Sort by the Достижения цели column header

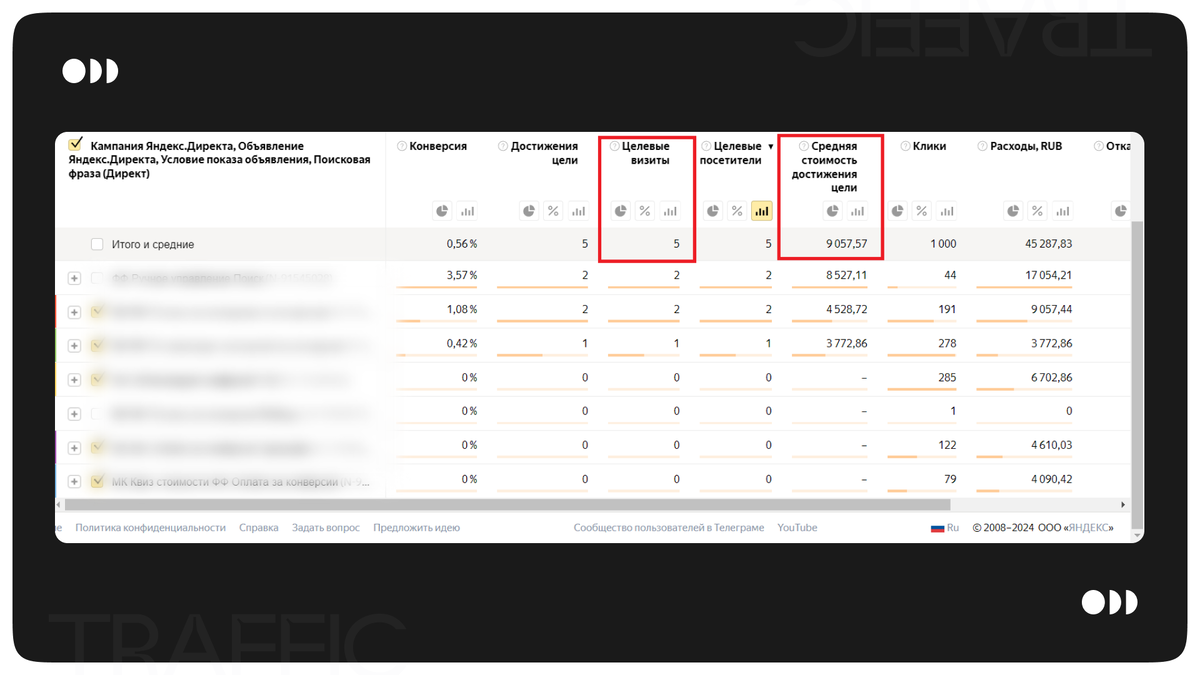544,153
